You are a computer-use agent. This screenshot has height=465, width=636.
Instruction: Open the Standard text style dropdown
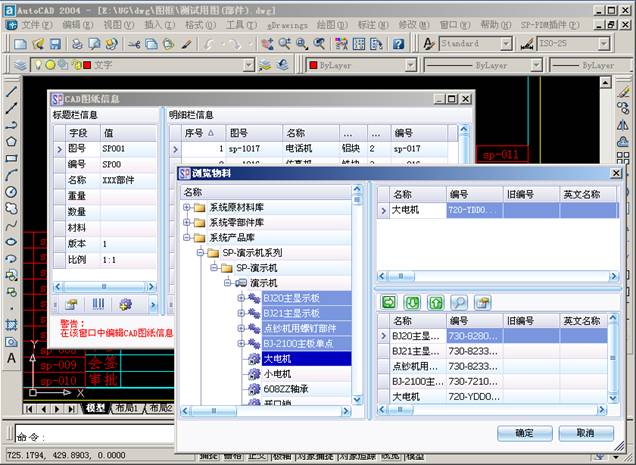[x=506, y=44]
